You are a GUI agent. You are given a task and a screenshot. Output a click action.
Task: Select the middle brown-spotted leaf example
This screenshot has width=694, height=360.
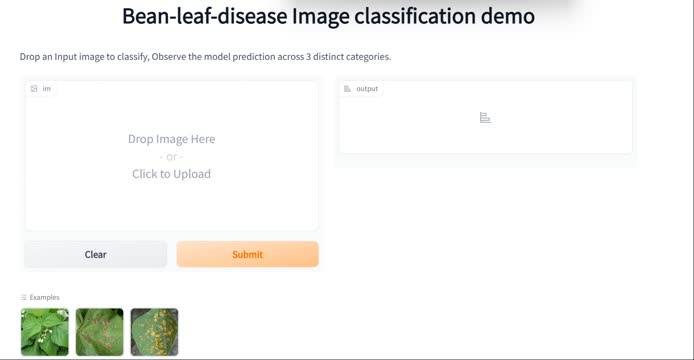click(x=100, y=332)
